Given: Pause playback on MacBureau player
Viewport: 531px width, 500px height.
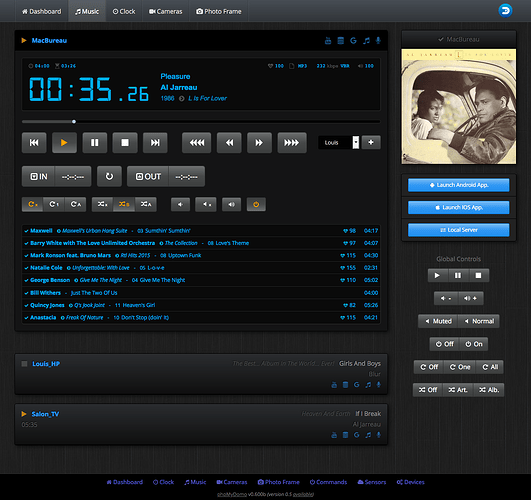Looking at the screenshot, I should point(95,143).
